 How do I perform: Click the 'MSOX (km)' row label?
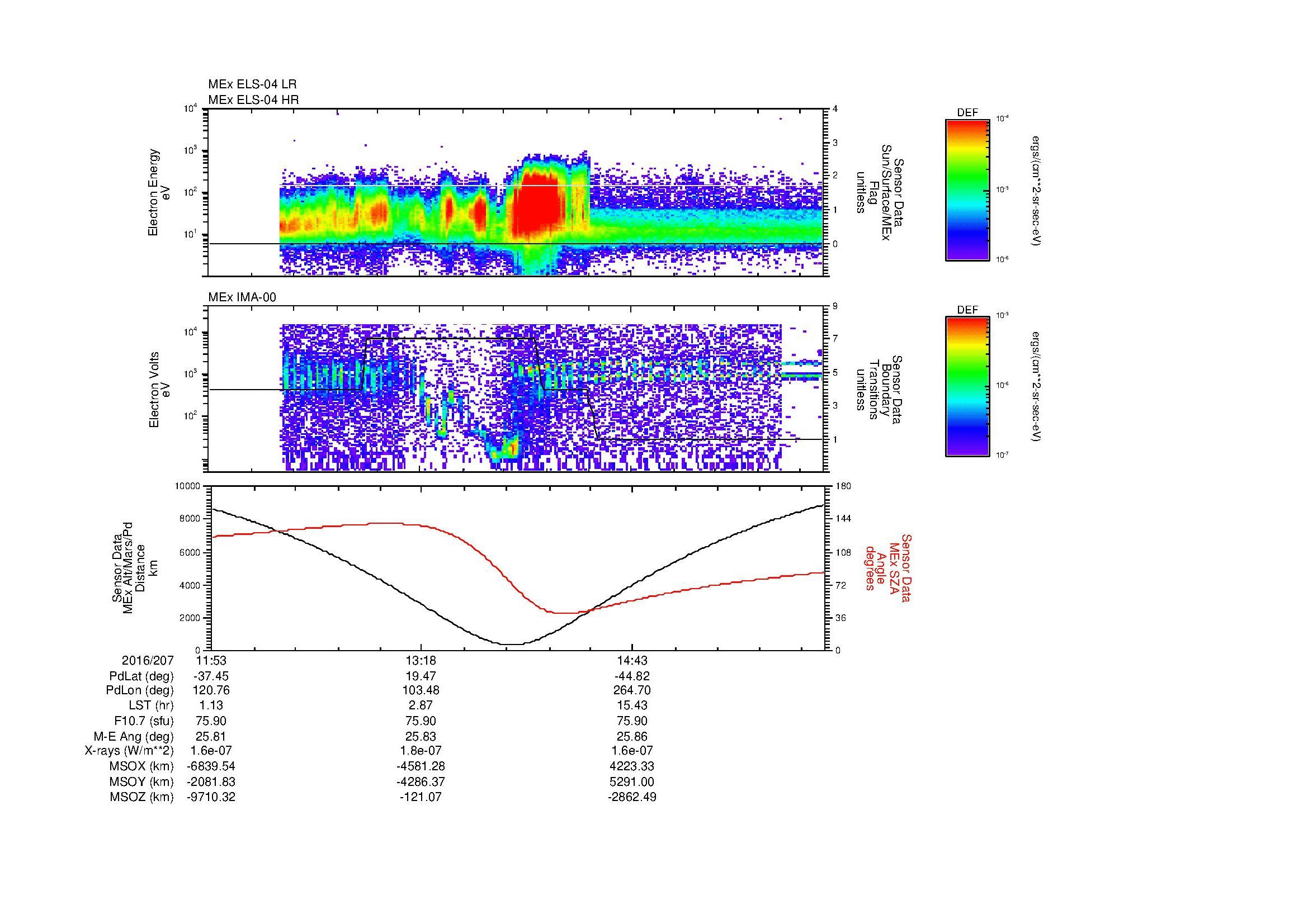(141, 766)
